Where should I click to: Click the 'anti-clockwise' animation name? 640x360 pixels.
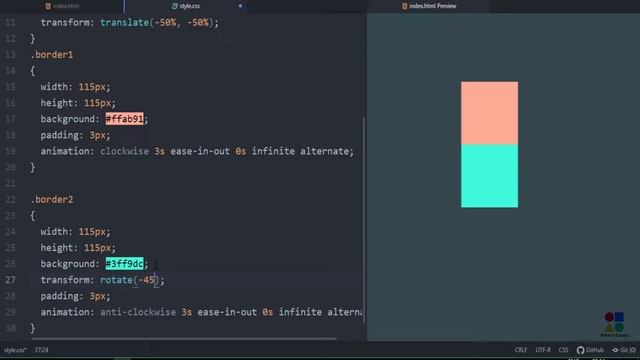pos(138,312)
